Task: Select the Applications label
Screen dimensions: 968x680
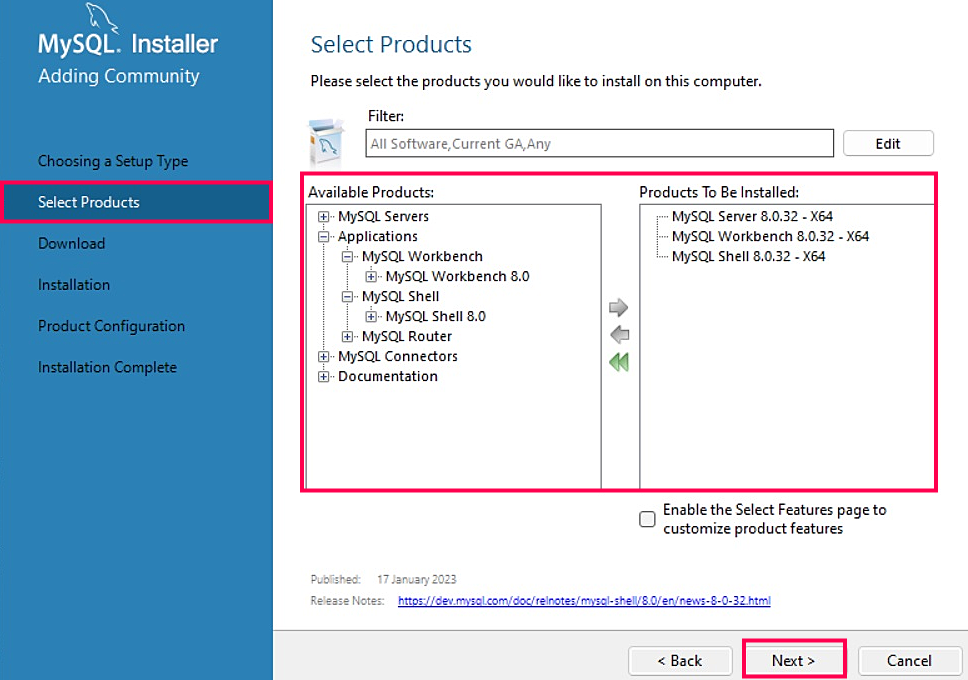Action: 378,237
